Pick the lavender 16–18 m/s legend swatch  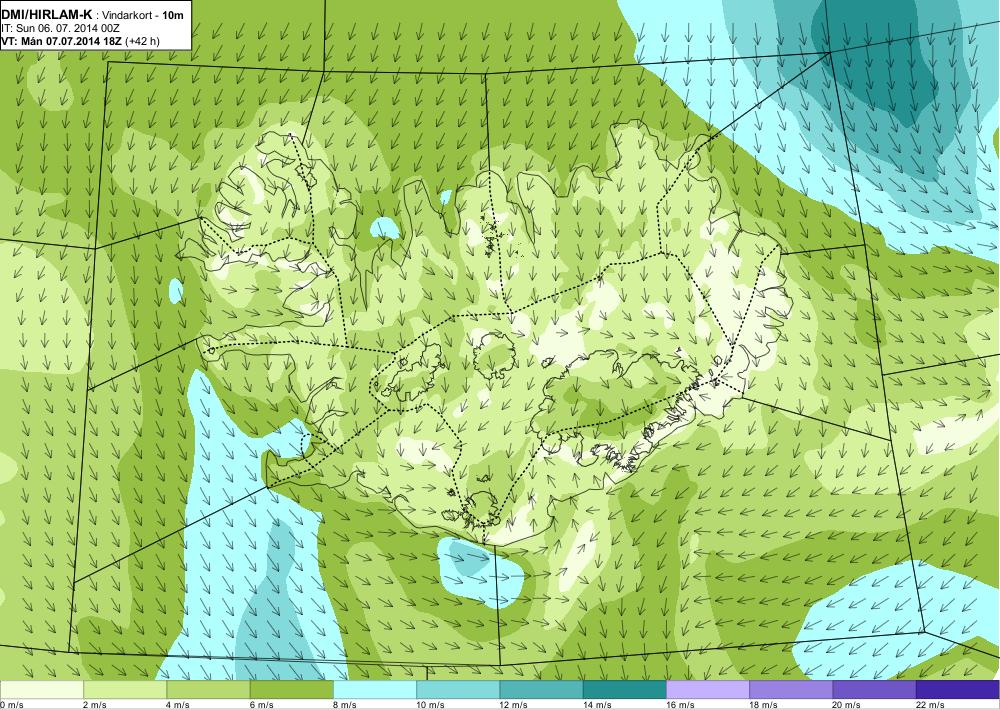[708, 690]
